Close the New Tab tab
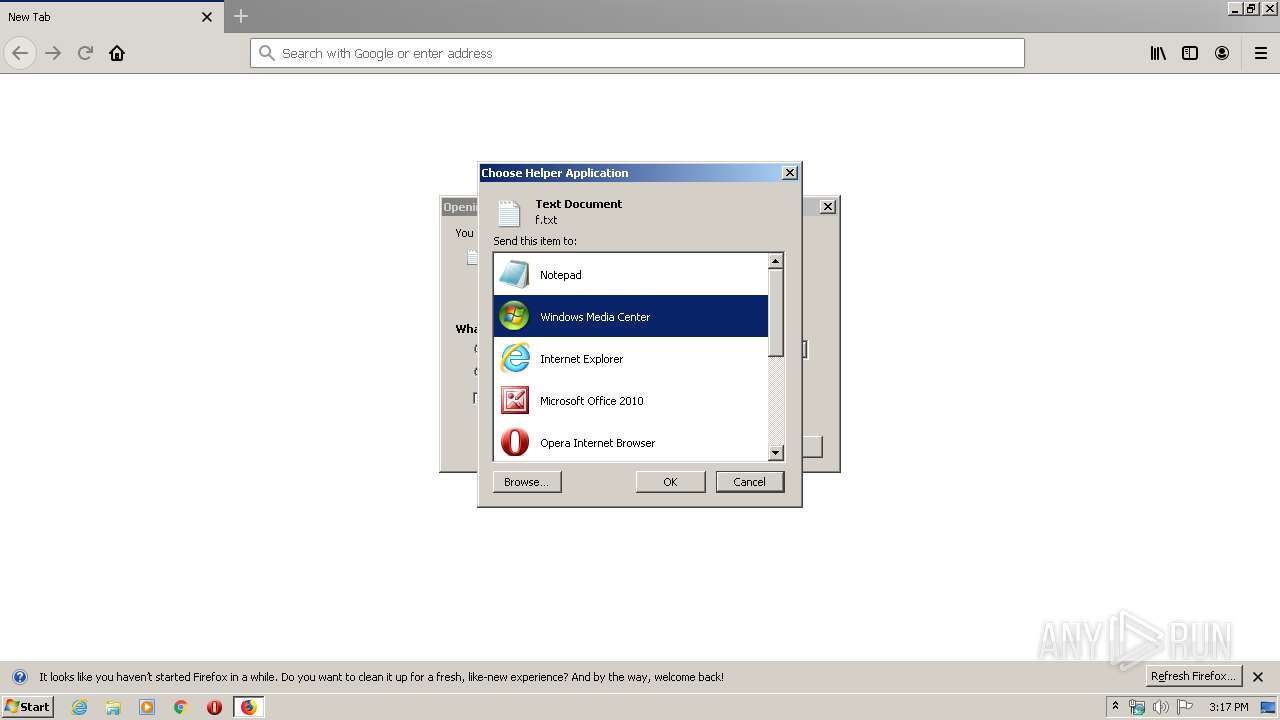 coord(207,17)
